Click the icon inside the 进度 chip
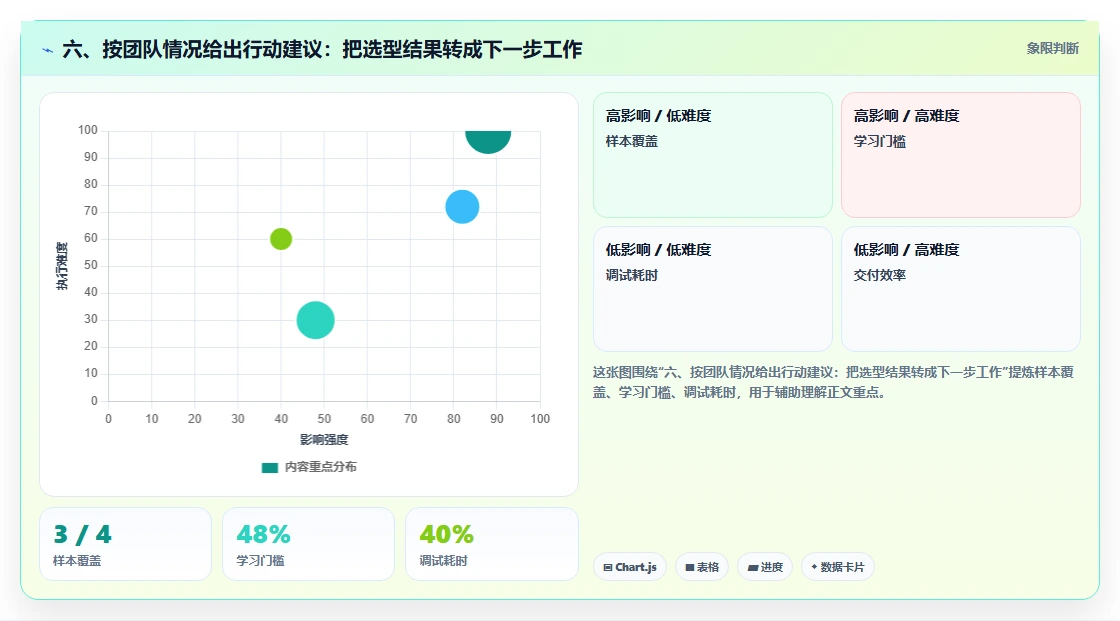This screenshot has width=1120, height=621. pyautogui.click(x=753, y=567)
